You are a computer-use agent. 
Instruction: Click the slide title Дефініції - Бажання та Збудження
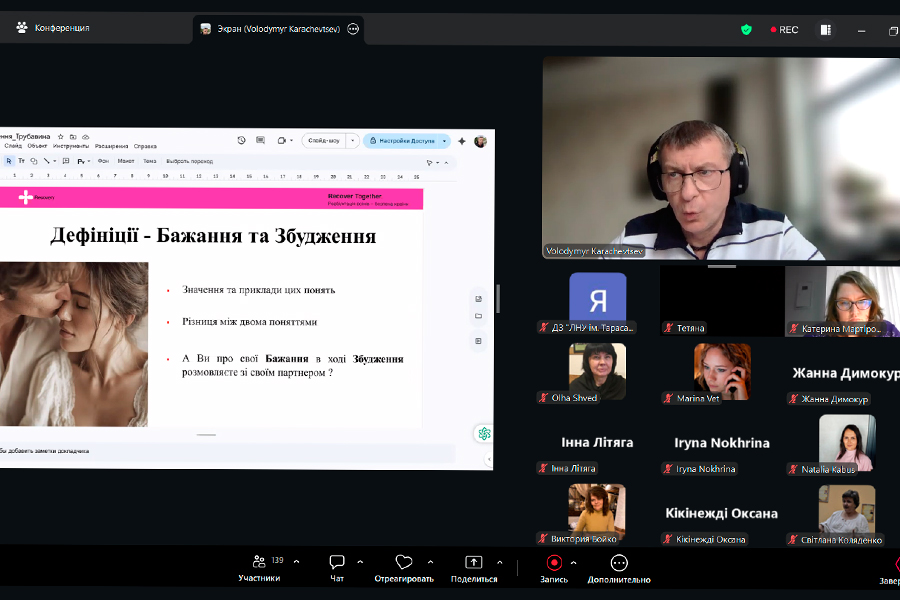tap(213, 236)
